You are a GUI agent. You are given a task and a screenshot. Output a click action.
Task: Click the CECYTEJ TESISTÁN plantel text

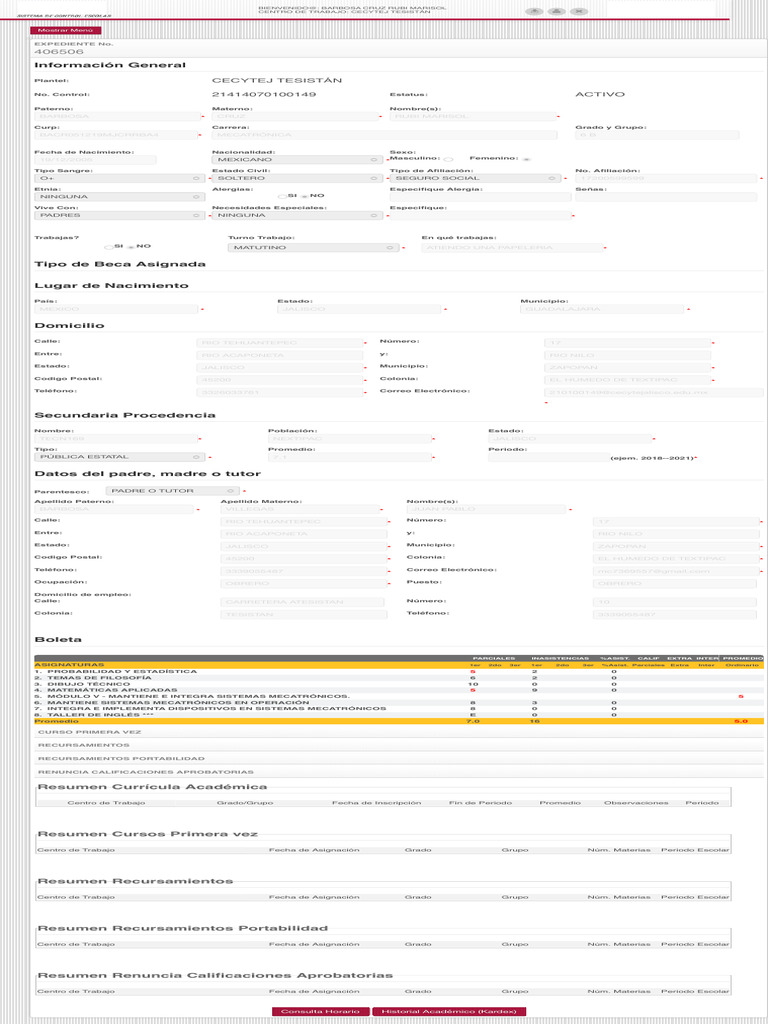tap(277, 80)
